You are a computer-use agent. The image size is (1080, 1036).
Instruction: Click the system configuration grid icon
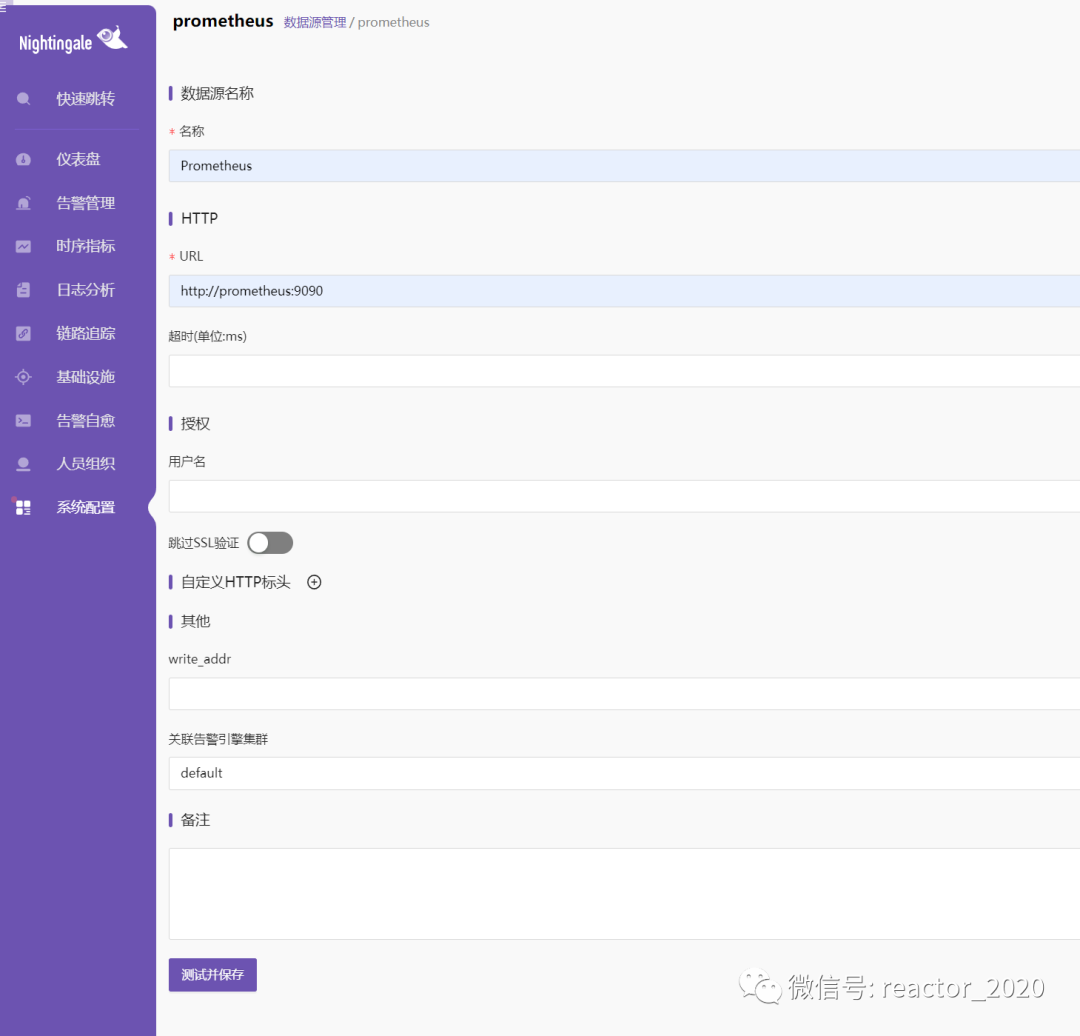click(23, 508)
